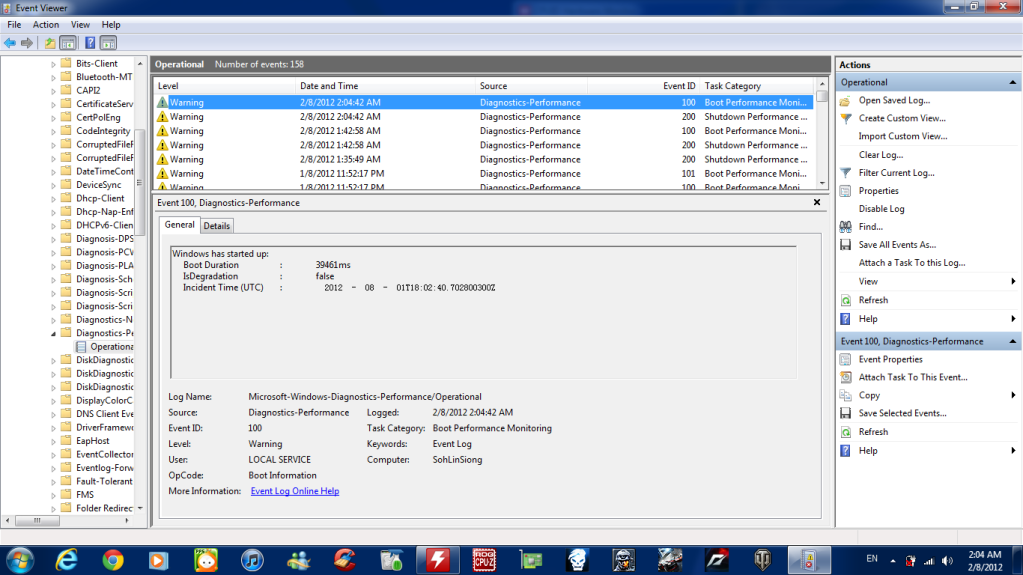Toggle Show/Hide Action Pane toolbar button
The height and width of the screenshot is (575, 1023).
(x=108, y=43)
